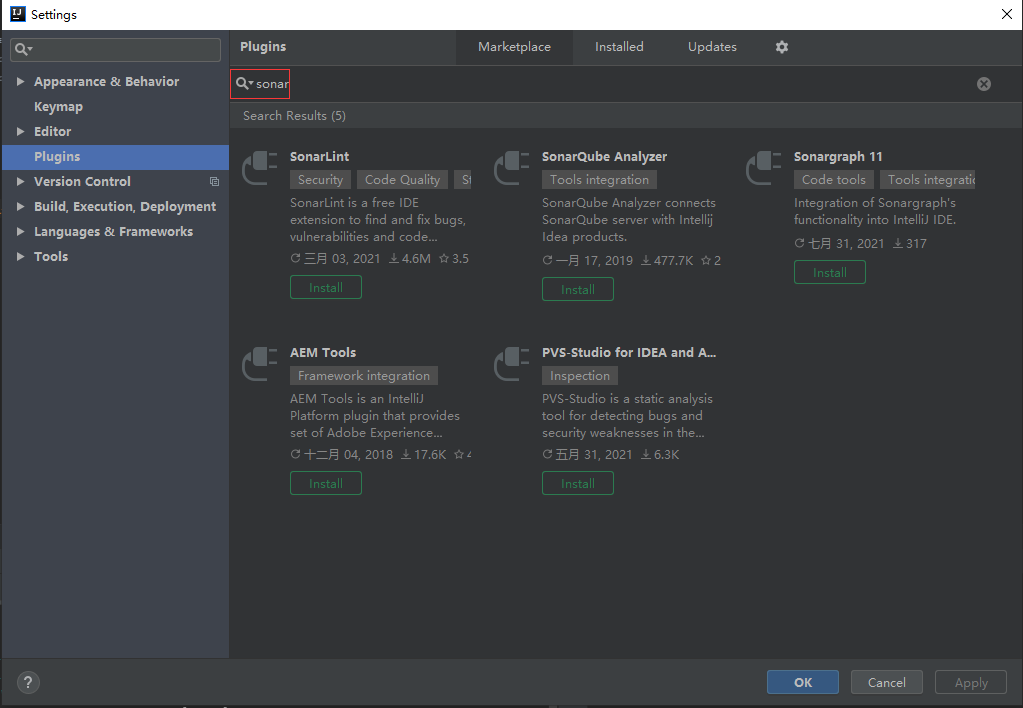The image size is (1023, 708).
Task: Click the Sonargraph 317 downloads count
Action: point(909,243)
